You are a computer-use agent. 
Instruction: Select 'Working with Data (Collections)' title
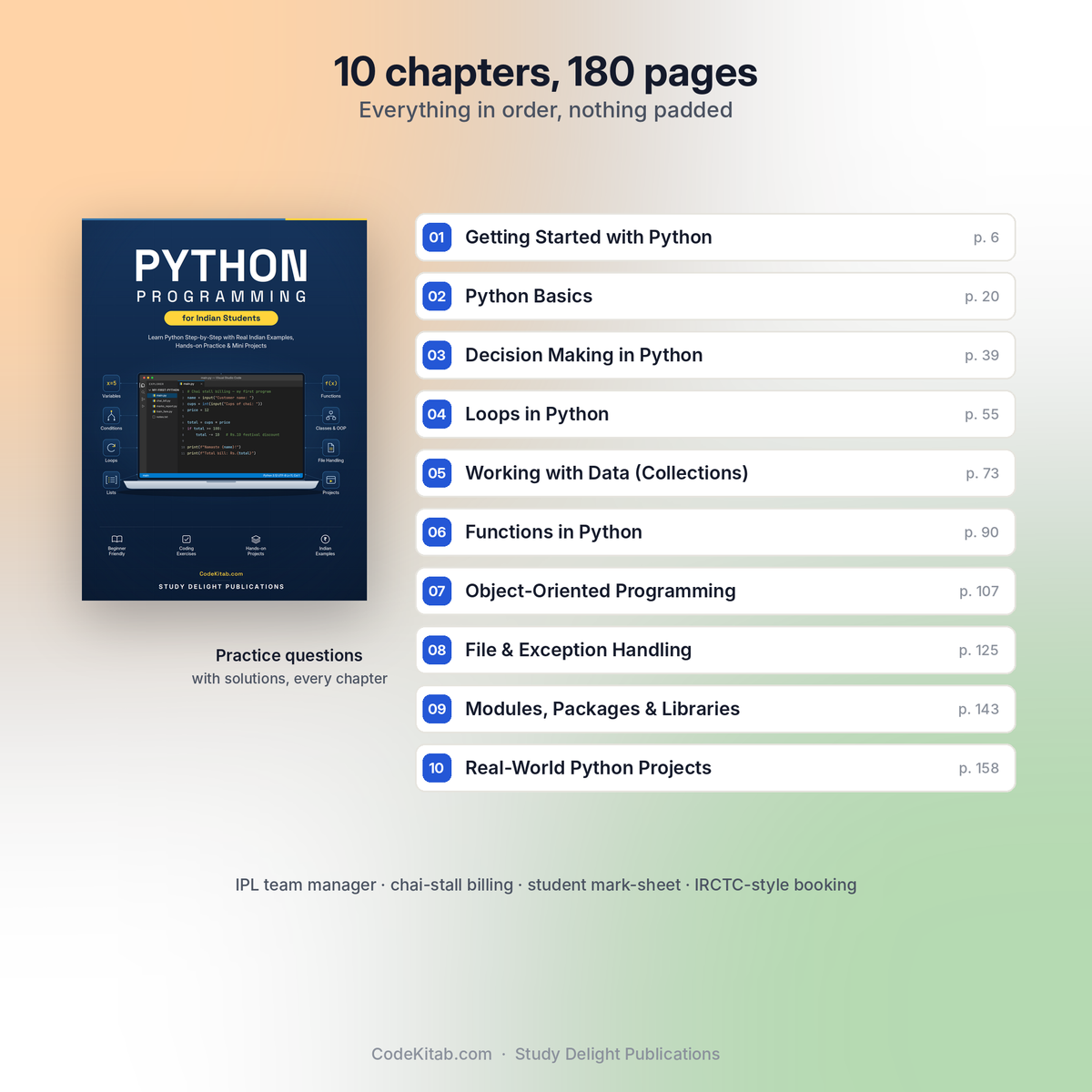point(607,473)
